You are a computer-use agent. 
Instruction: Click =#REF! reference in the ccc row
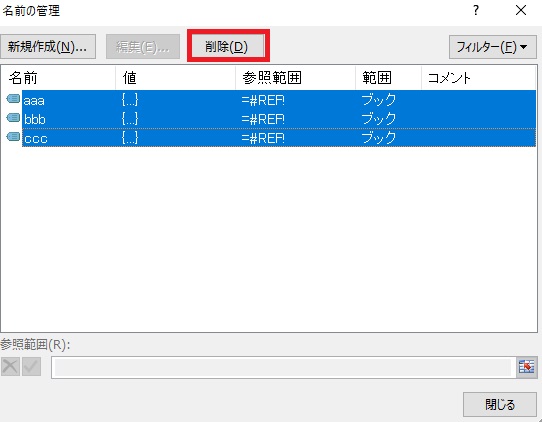click(x=263, y=138)
